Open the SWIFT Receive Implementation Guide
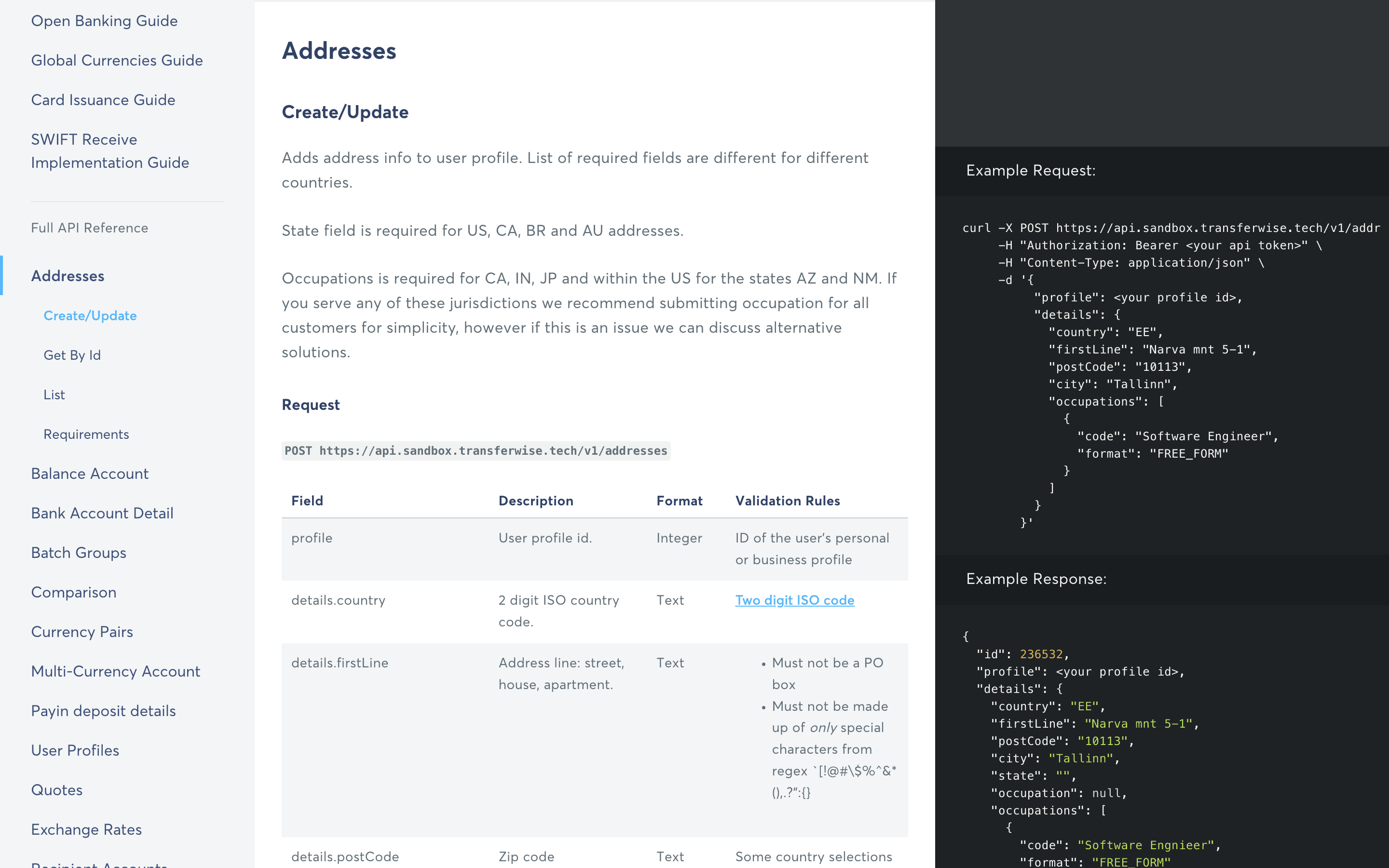The width and height of the screenshot is (1389, 868). [x=109, y=151]
